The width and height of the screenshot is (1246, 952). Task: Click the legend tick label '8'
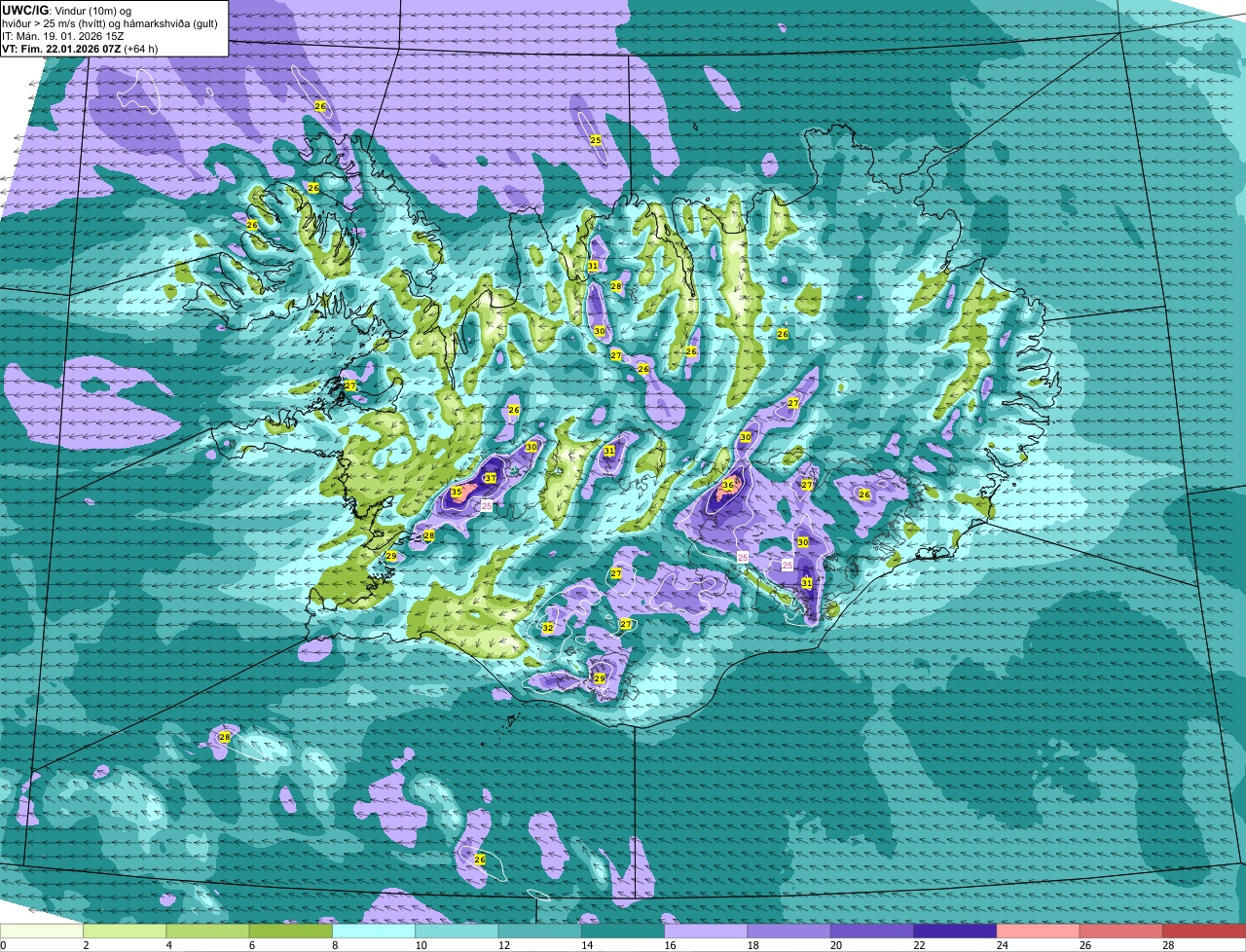pos(336,945)
